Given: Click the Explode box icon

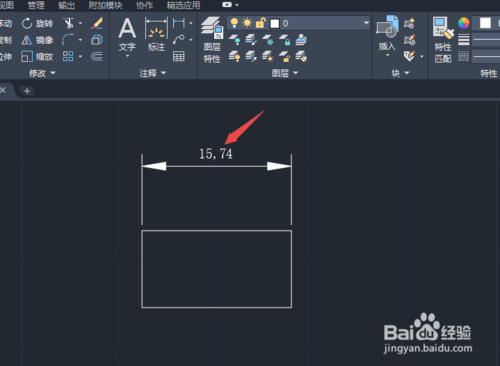Looking at the screenshot, I should pyautogui.click(x=97, y=40).
